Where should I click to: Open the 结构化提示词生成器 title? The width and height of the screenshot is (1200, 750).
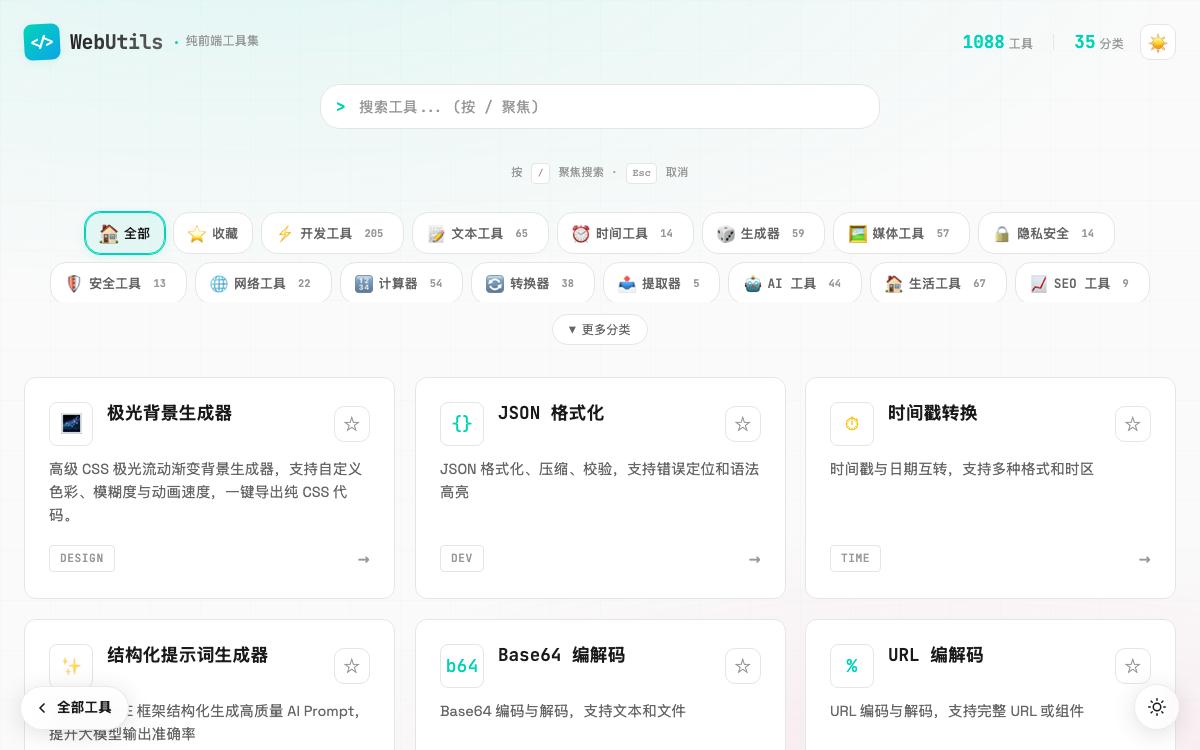(188, 655)
